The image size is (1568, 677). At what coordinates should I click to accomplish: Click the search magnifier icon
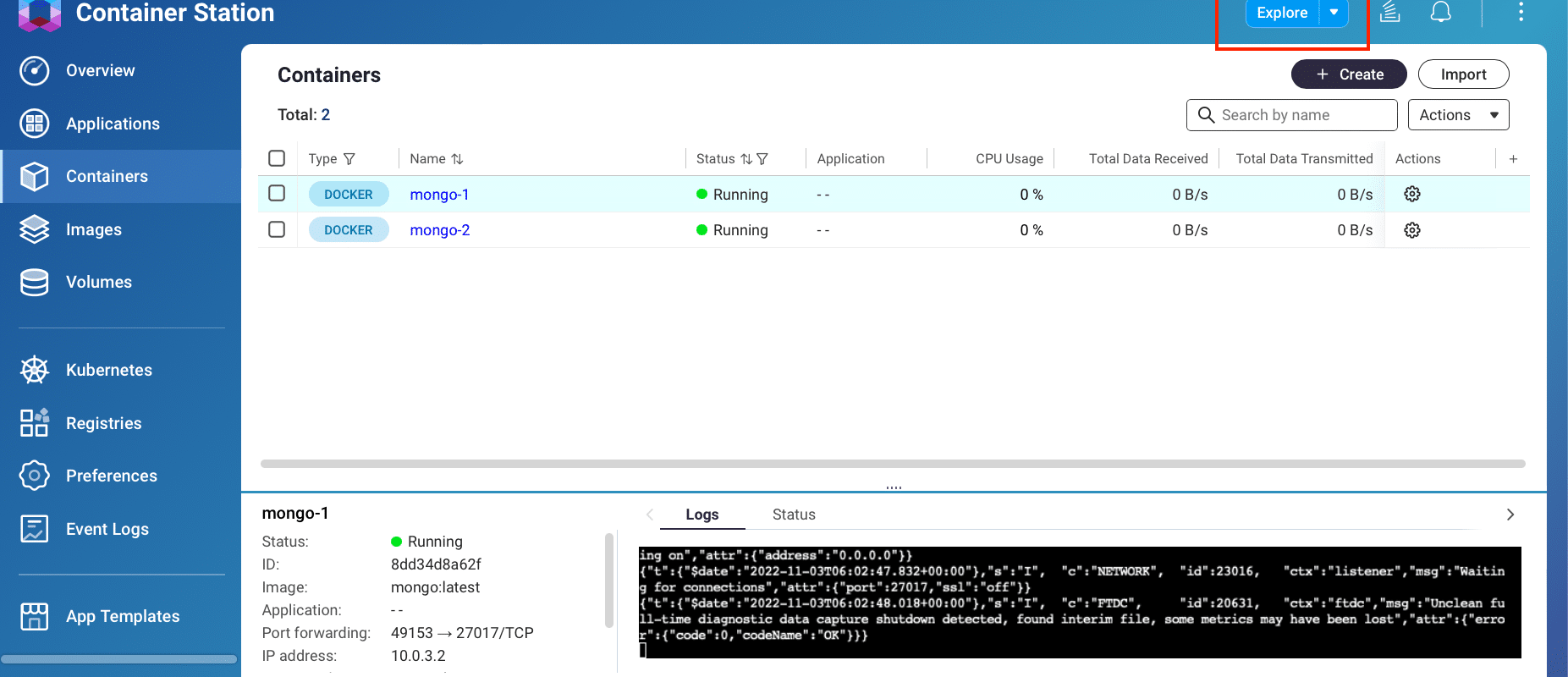click(1207, 115)
